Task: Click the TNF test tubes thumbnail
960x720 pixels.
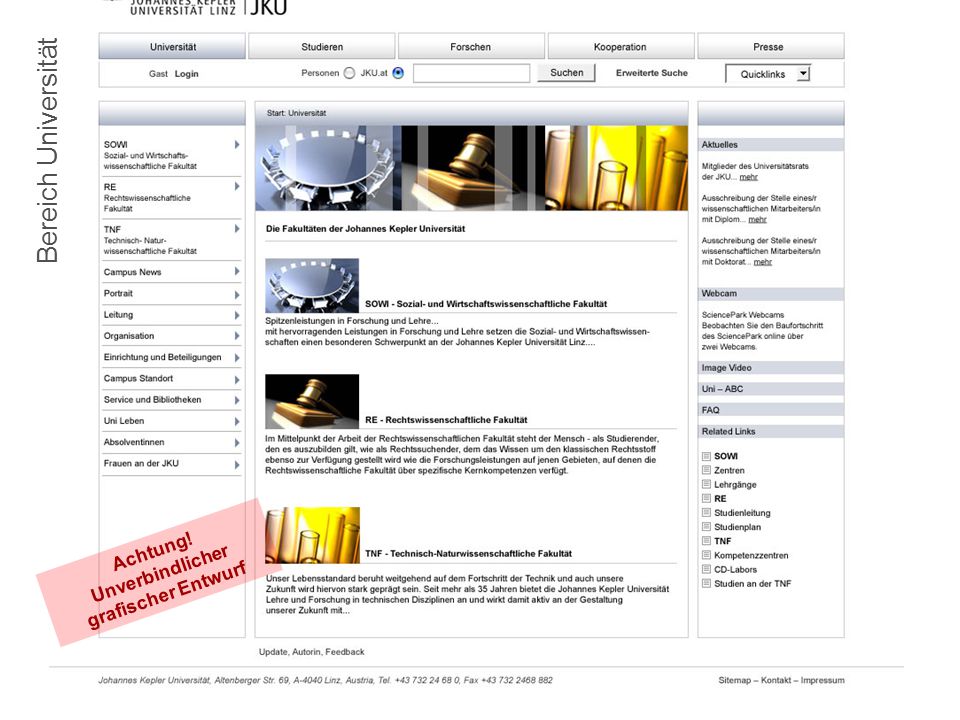Action: tap(312, 535)
